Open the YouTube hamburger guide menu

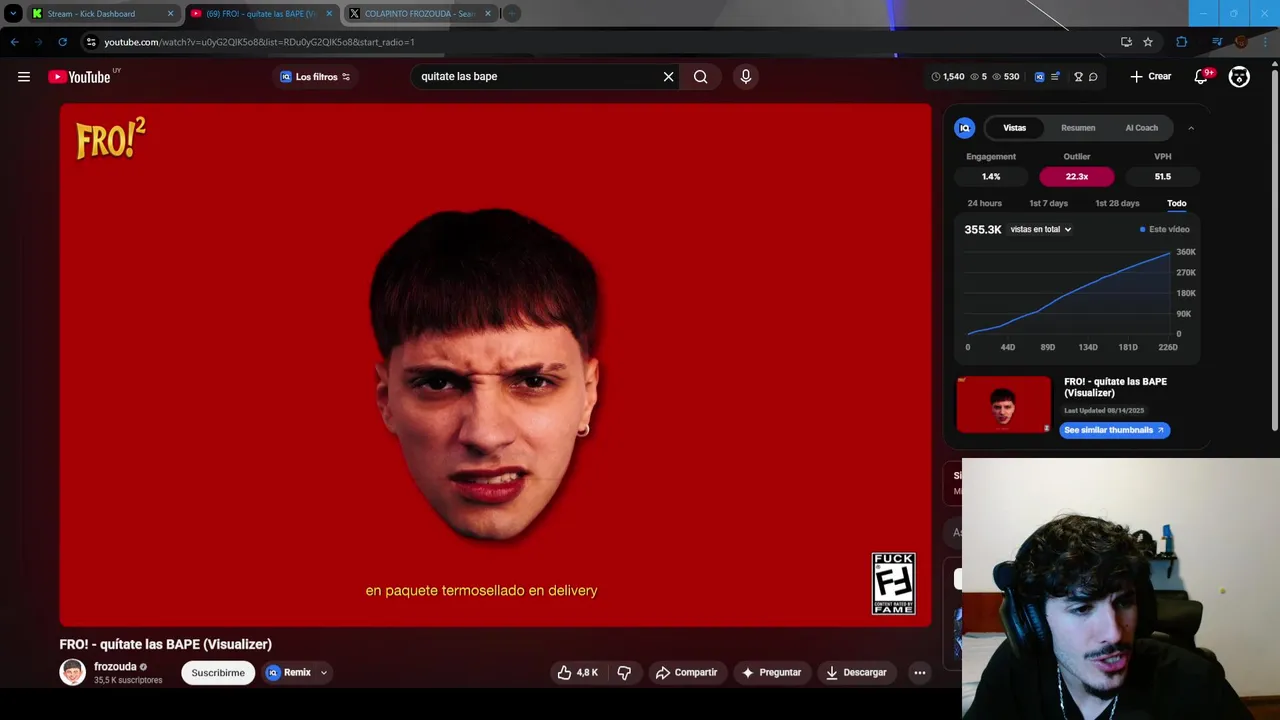[x=24, y=77]
